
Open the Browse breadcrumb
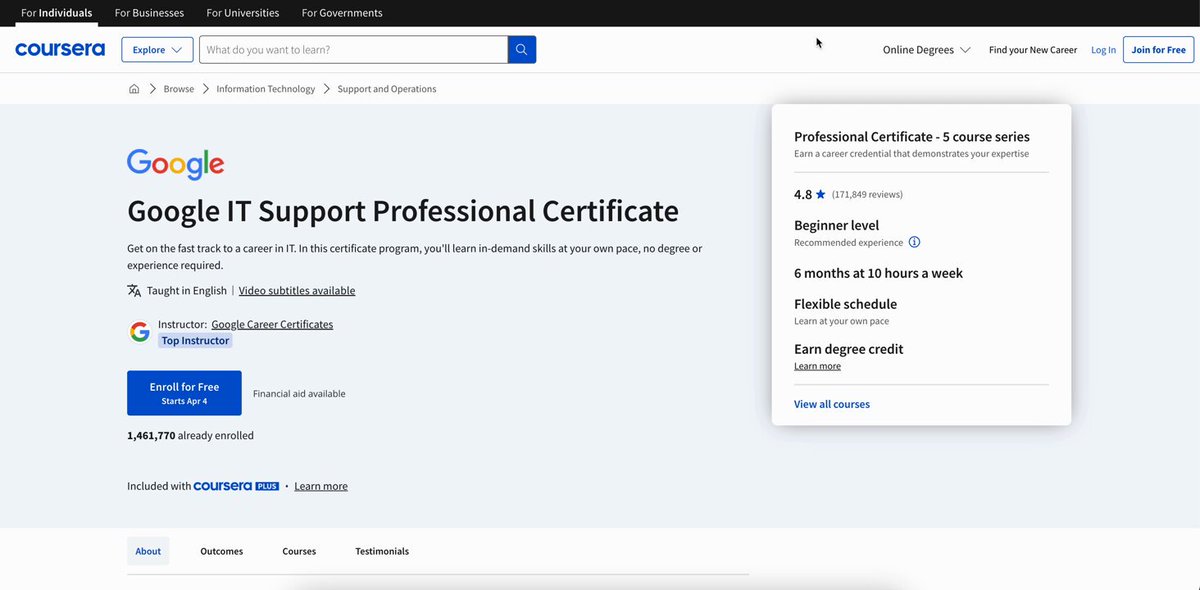click(x=179, y=89)
